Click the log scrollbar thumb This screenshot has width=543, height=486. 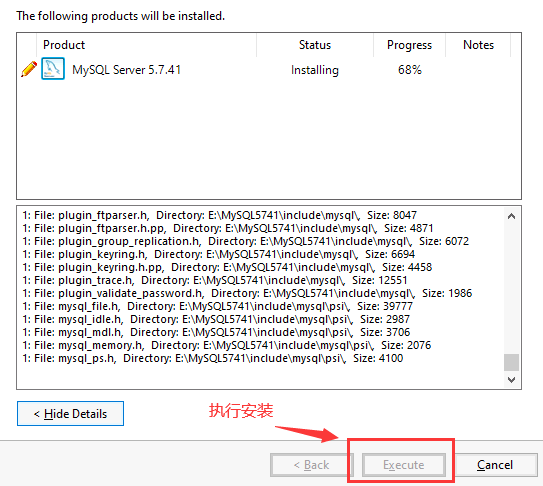pyautogui.click(x=511, y=362)
